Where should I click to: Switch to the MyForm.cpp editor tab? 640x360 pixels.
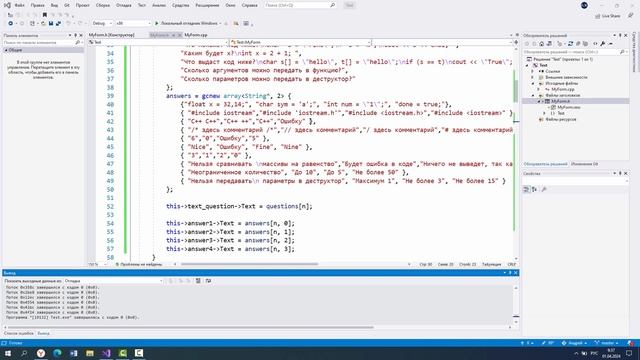pos(196,35)
